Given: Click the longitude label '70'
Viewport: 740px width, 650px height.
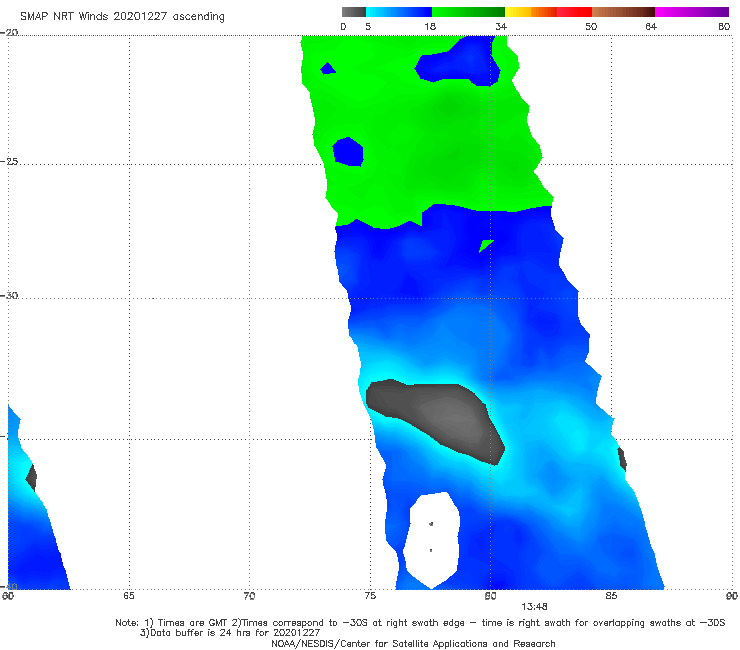Looking at the screenshot, I should (x=249, y=596).
